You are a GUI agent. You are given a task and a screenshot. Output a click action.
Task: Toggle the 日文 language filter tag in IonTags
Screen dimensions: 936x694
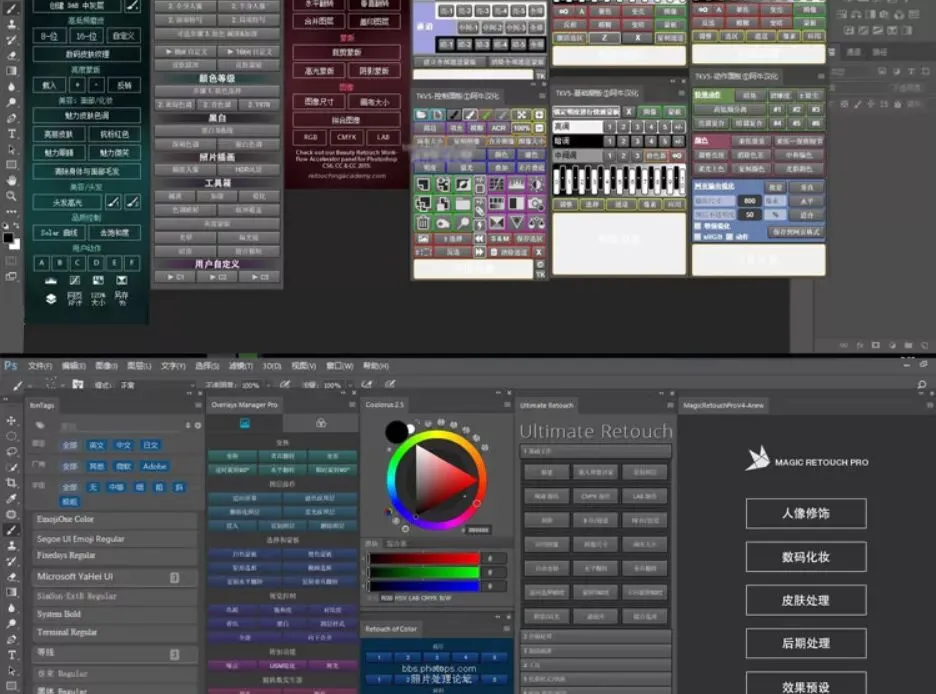(x=150, y=445)
